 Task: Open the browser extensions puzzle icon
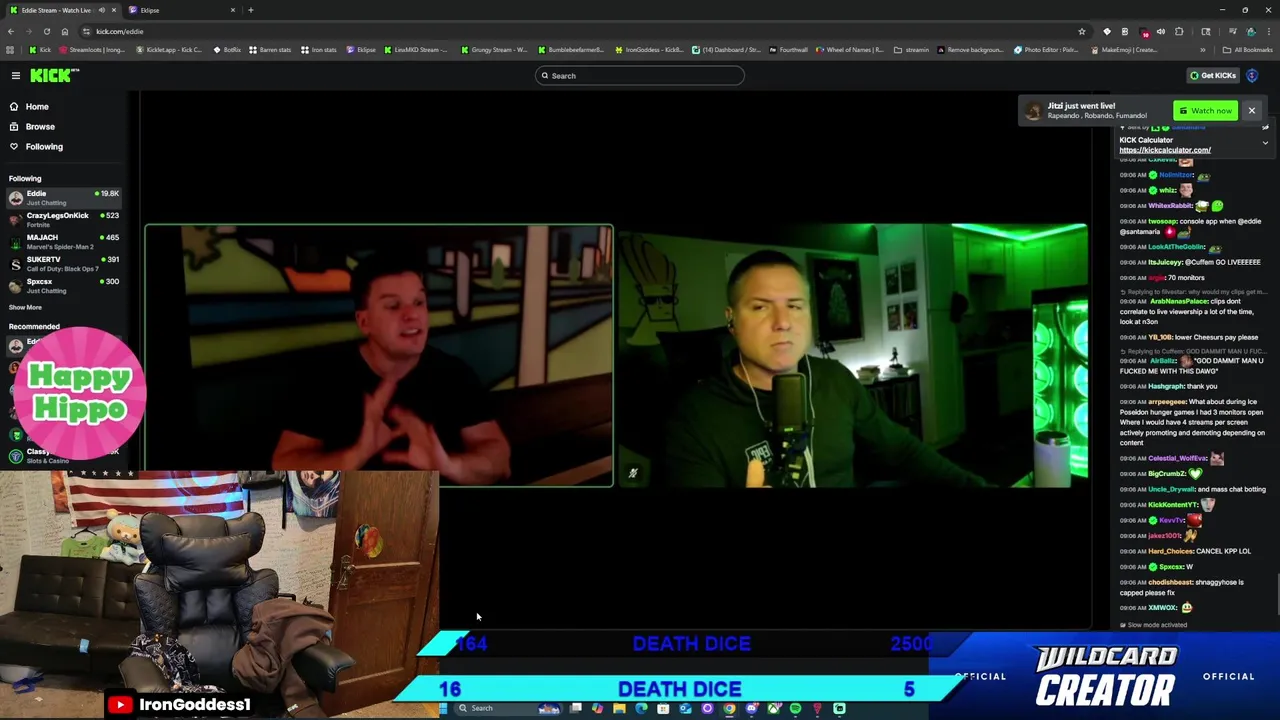1179,31
